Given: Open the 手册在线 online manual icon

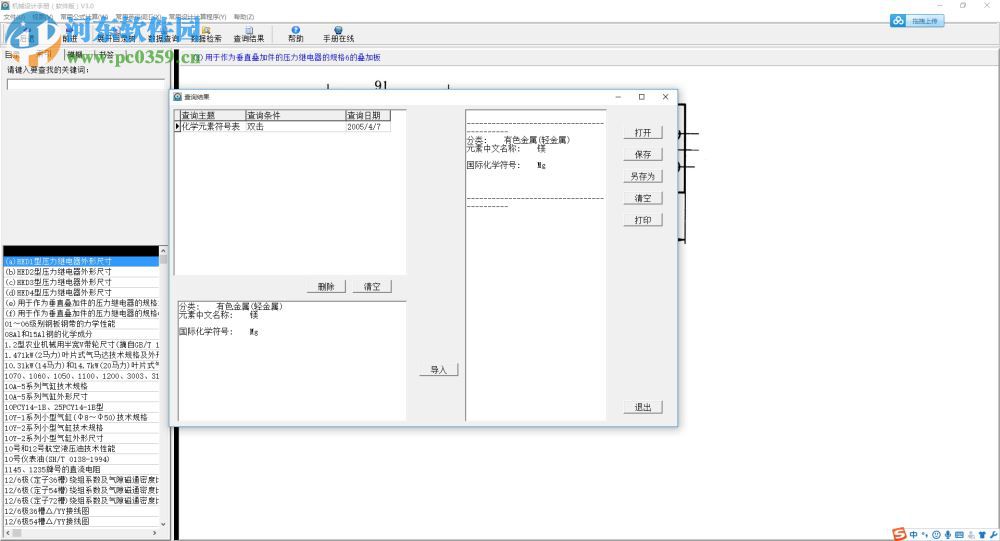Looking at the screenshot, I should [x=338, y=34].
